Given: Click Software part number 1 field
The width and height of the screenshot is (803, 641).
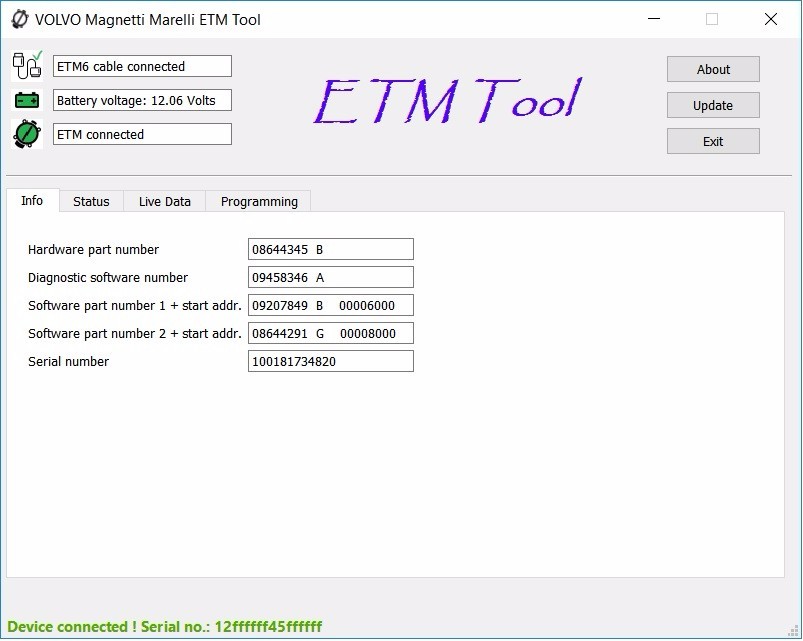Looking at the screenshot, I should point(330,305).
